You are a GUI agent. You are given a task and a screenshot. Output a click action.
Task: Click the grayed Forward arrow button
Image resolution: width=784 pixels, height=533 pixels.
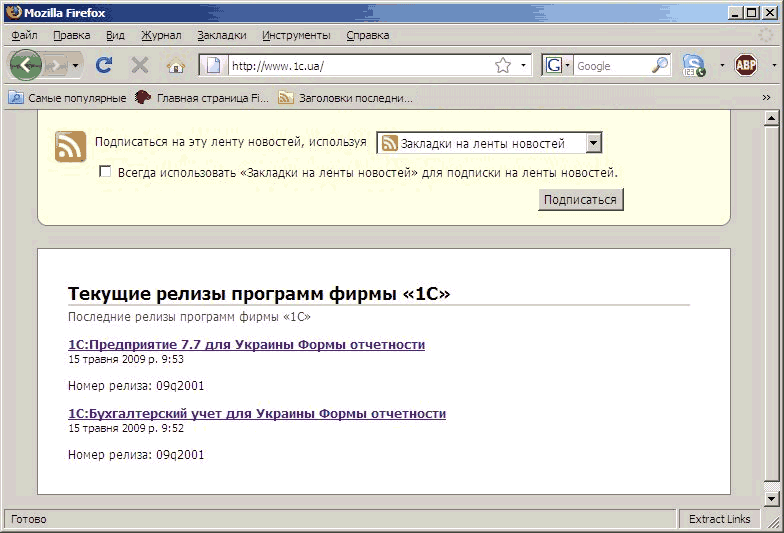pos(55,66)
